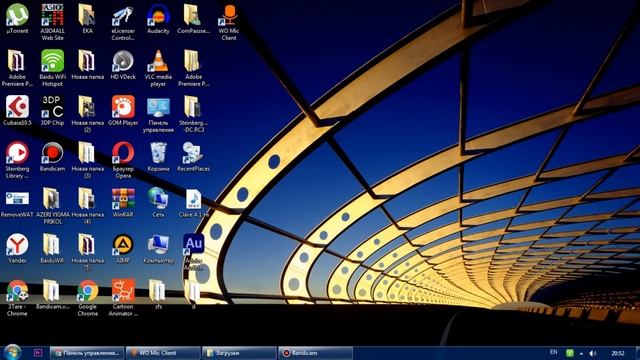Viewport: 640px width, 360px height.
Task: Select the Bandicam.v... folder
Action: tap(52, 295)
